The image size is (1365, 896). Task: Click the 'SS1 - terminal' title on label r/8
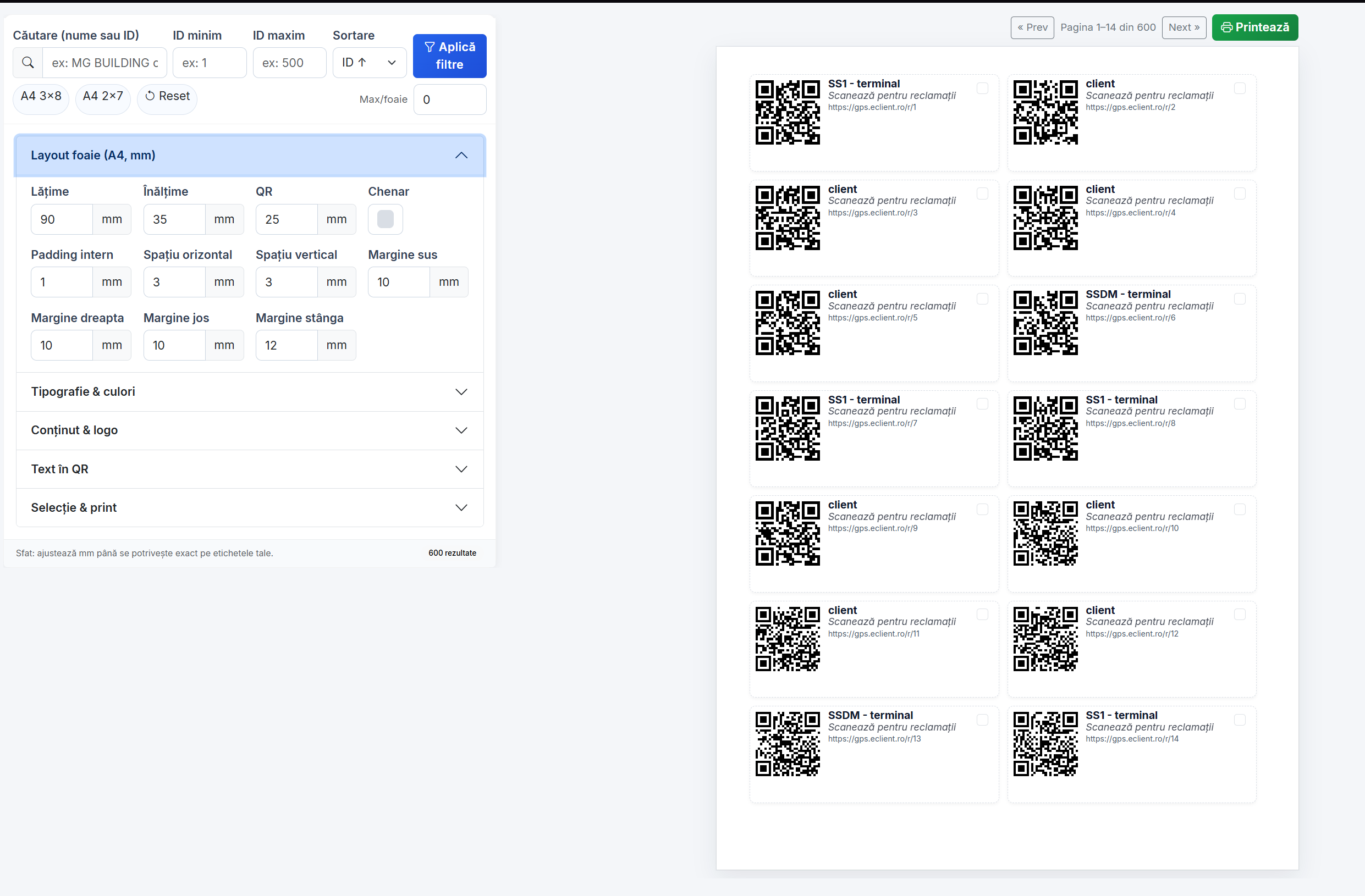pos(1121,400)
